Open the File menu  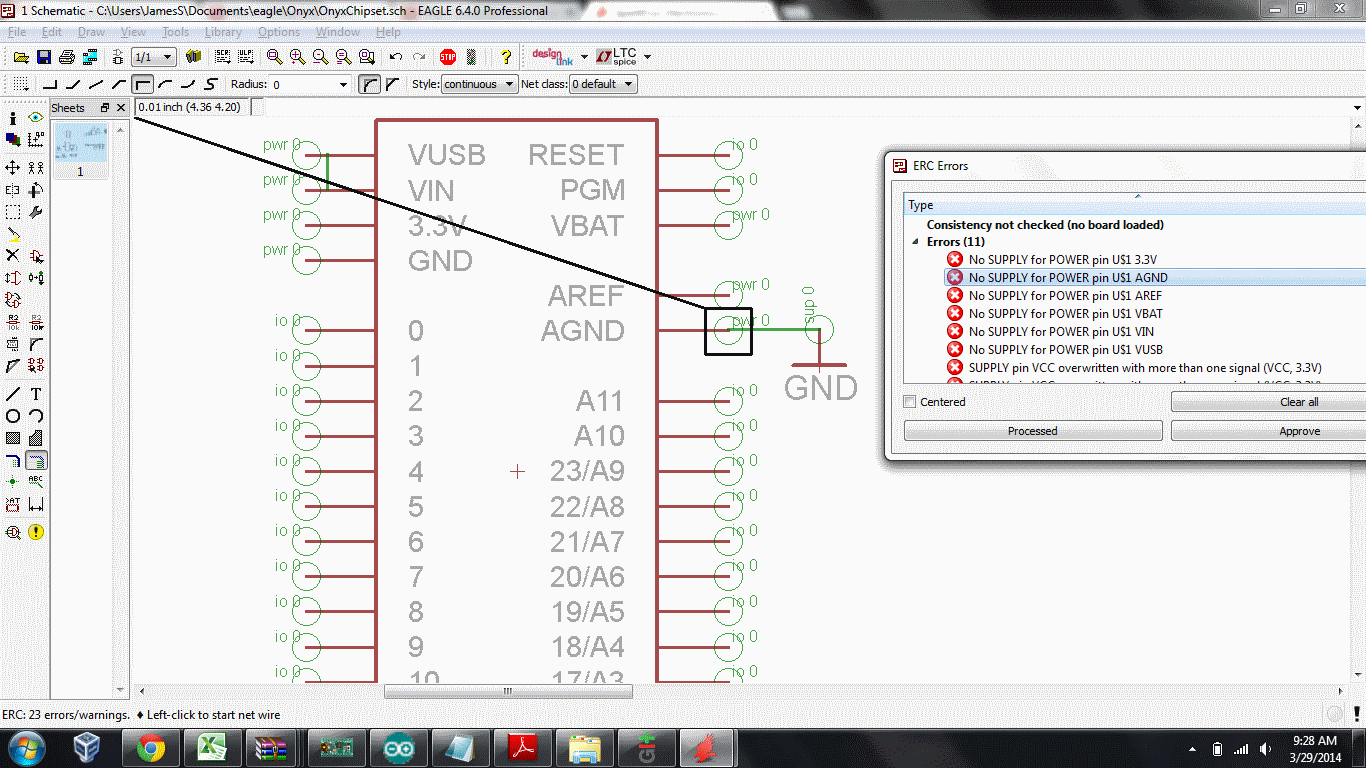(17, 32)
